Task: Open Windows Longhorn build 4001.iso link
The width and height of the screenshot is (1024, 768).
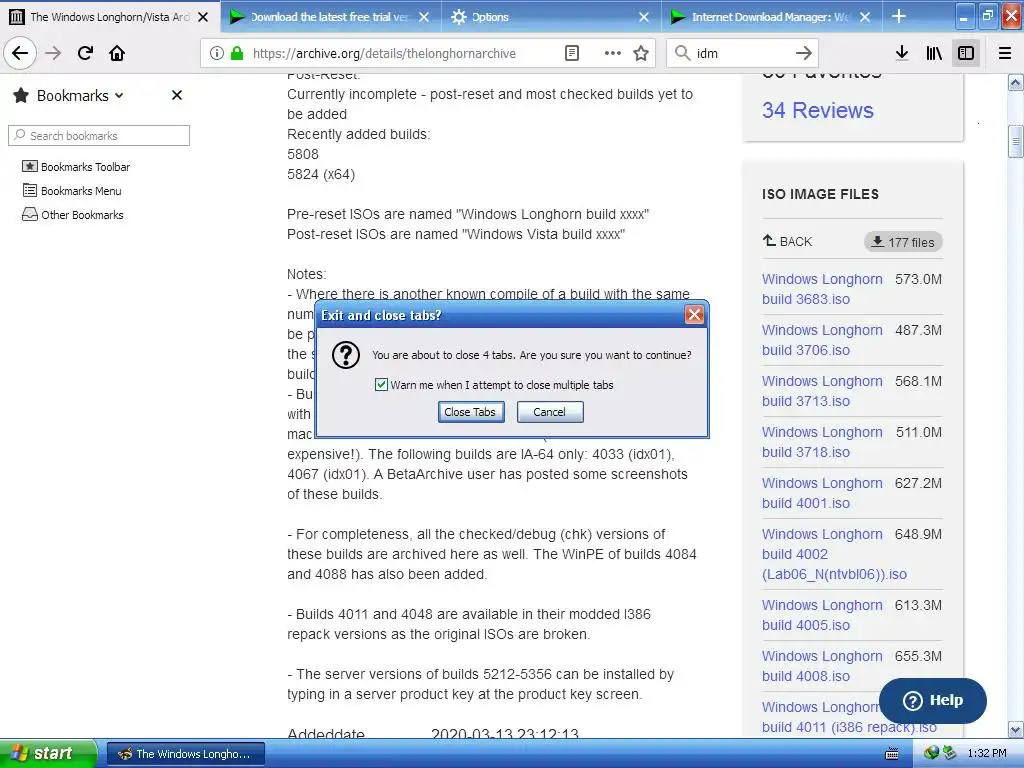Action: 822,492
